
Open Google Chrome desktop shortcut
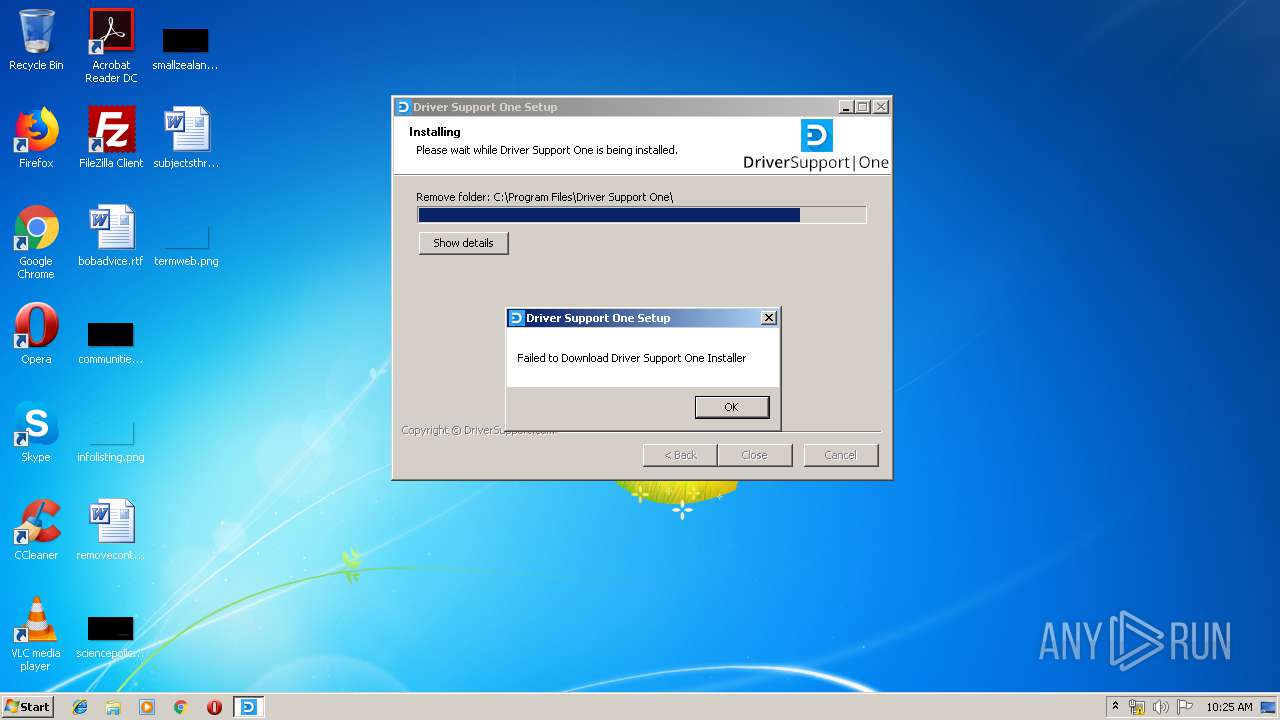pos(36,243)
